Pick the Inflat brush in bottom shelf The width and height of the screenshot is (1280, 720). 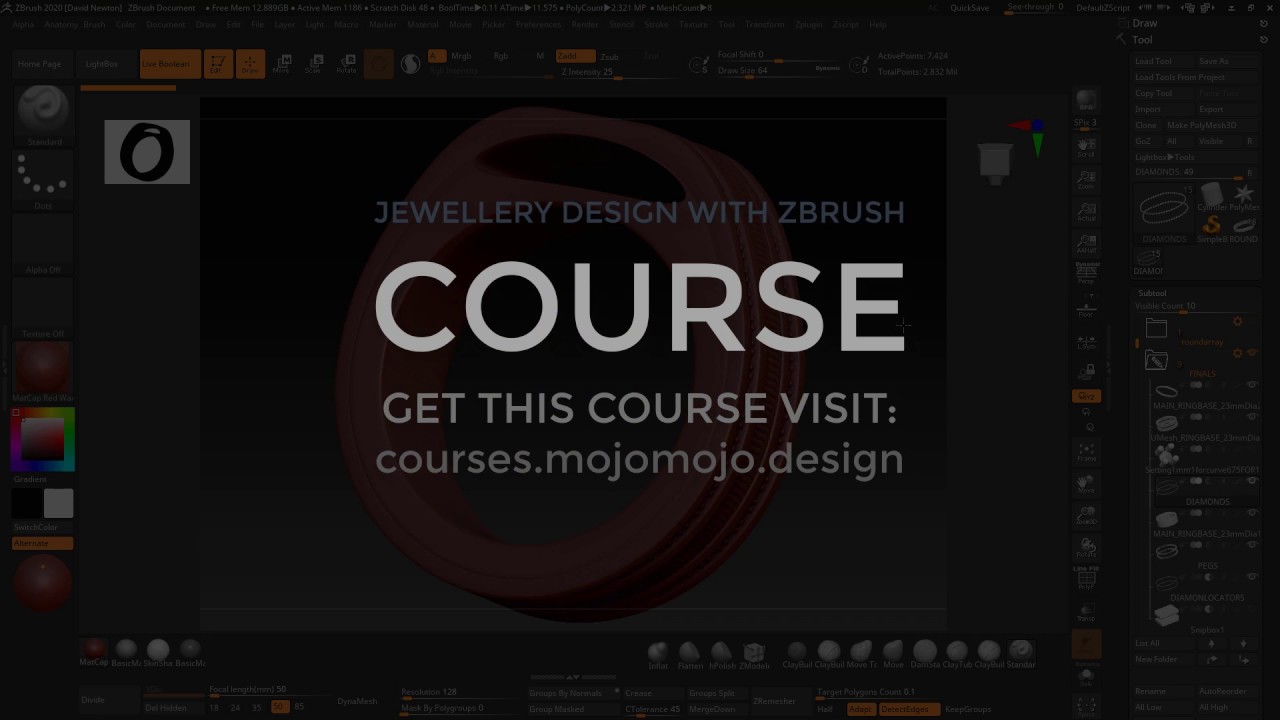[658, 655]
